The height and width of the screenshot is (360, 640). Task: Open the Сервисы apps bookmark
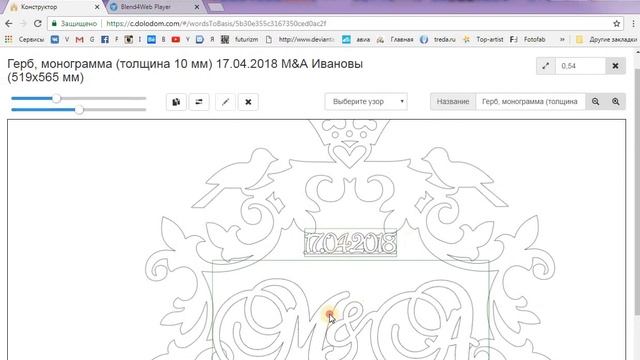[24, 40]
